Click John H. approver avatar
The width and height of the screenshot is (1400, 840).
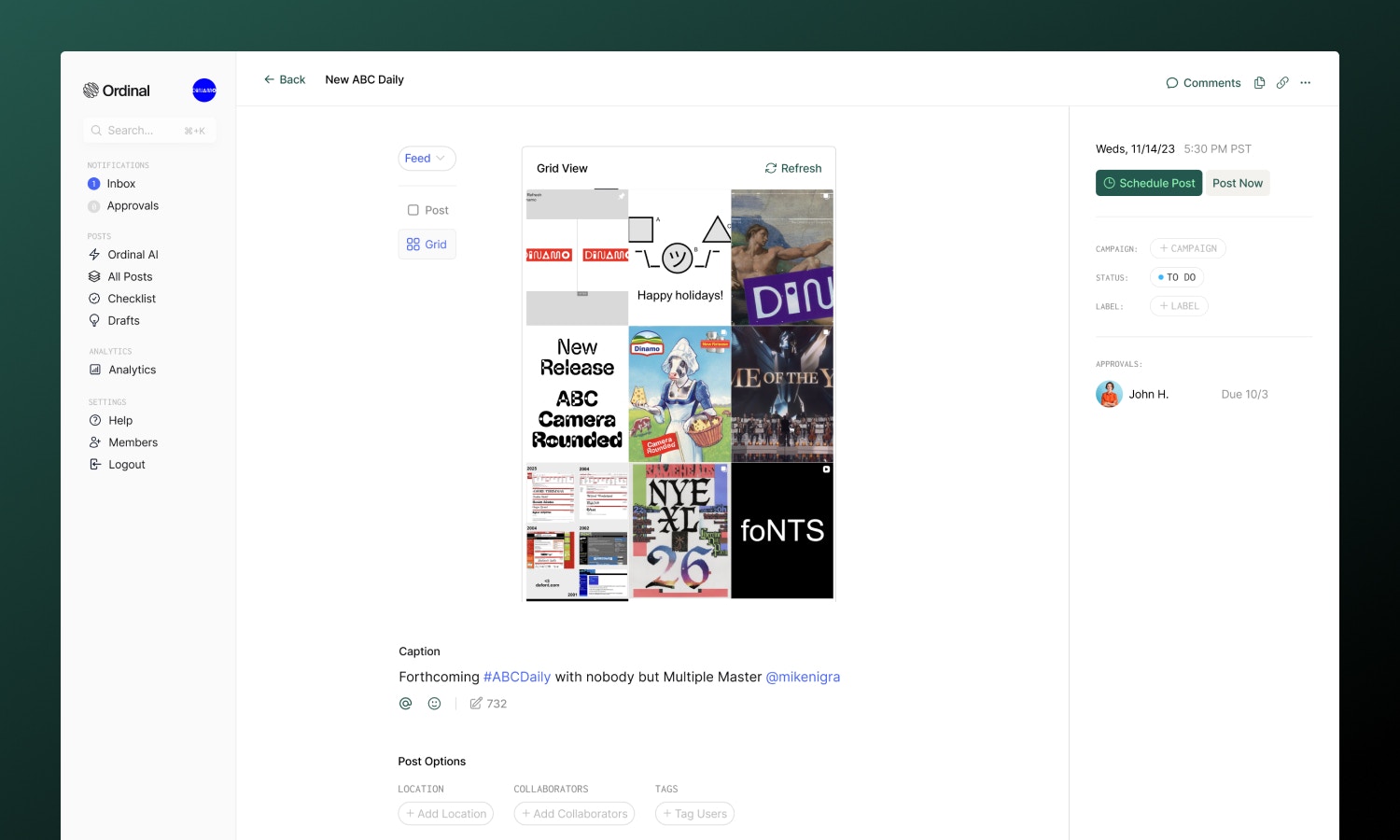click(x=1109, y=395)
